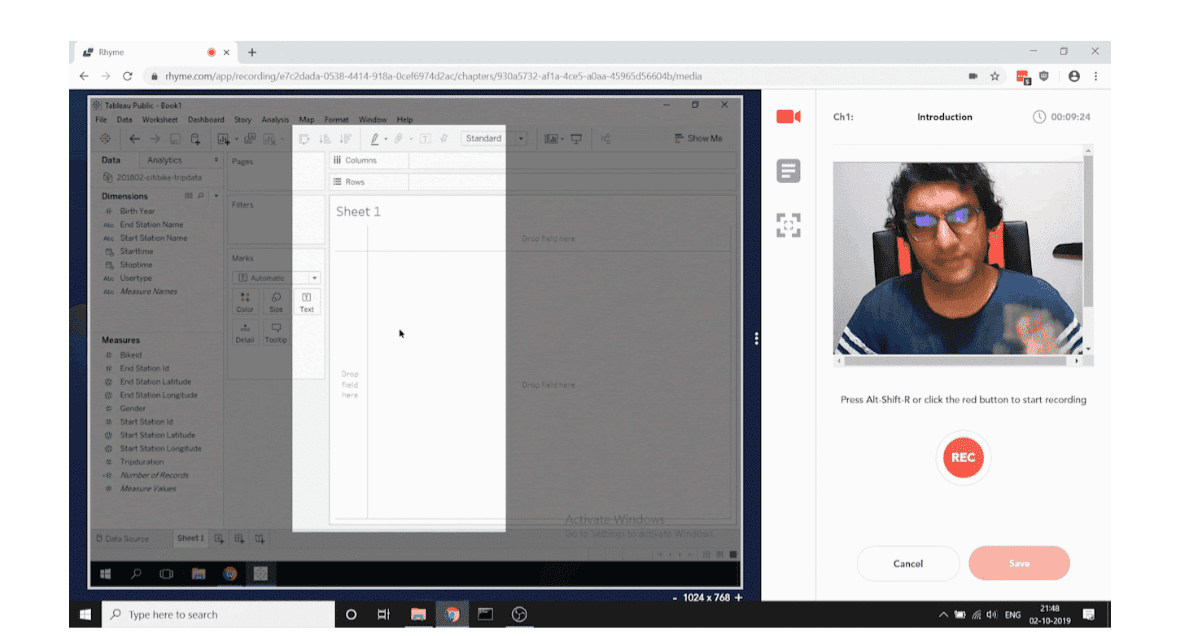Select the Tripduration measure field

(142, 462)
